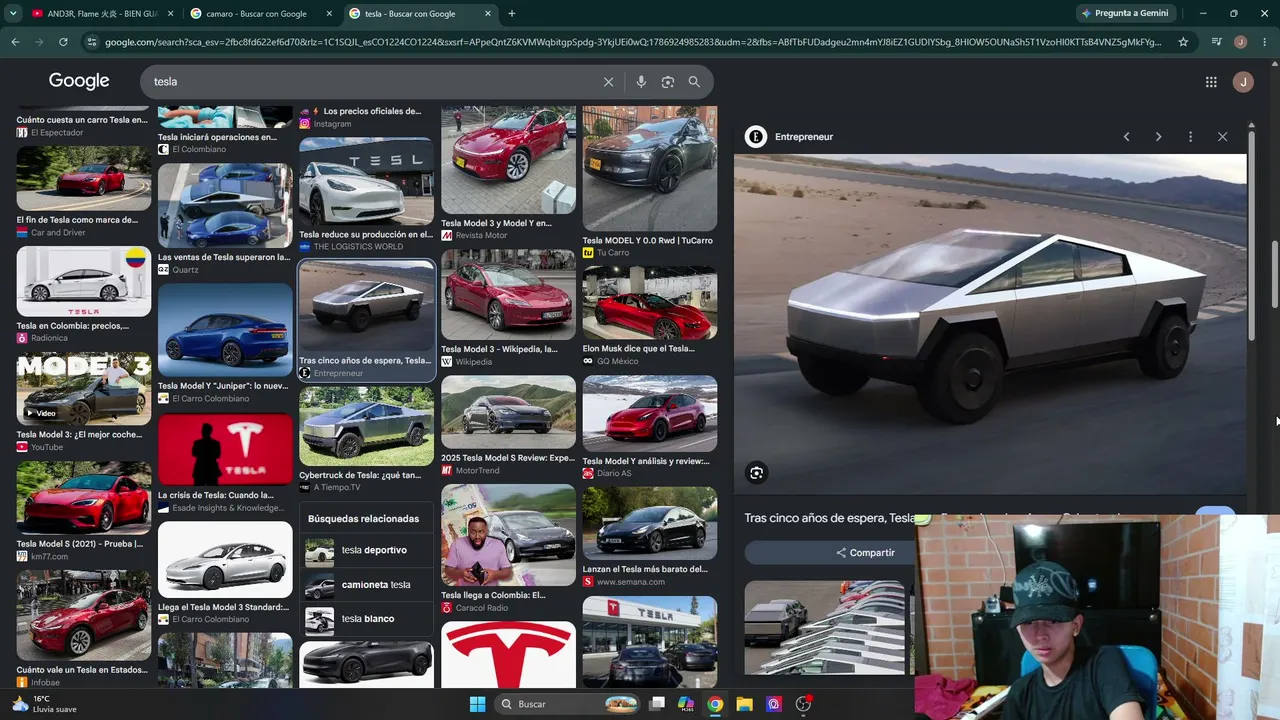Start a voice search with the microphone
This screenshot has height=720, width=1280.
(641, 82)
